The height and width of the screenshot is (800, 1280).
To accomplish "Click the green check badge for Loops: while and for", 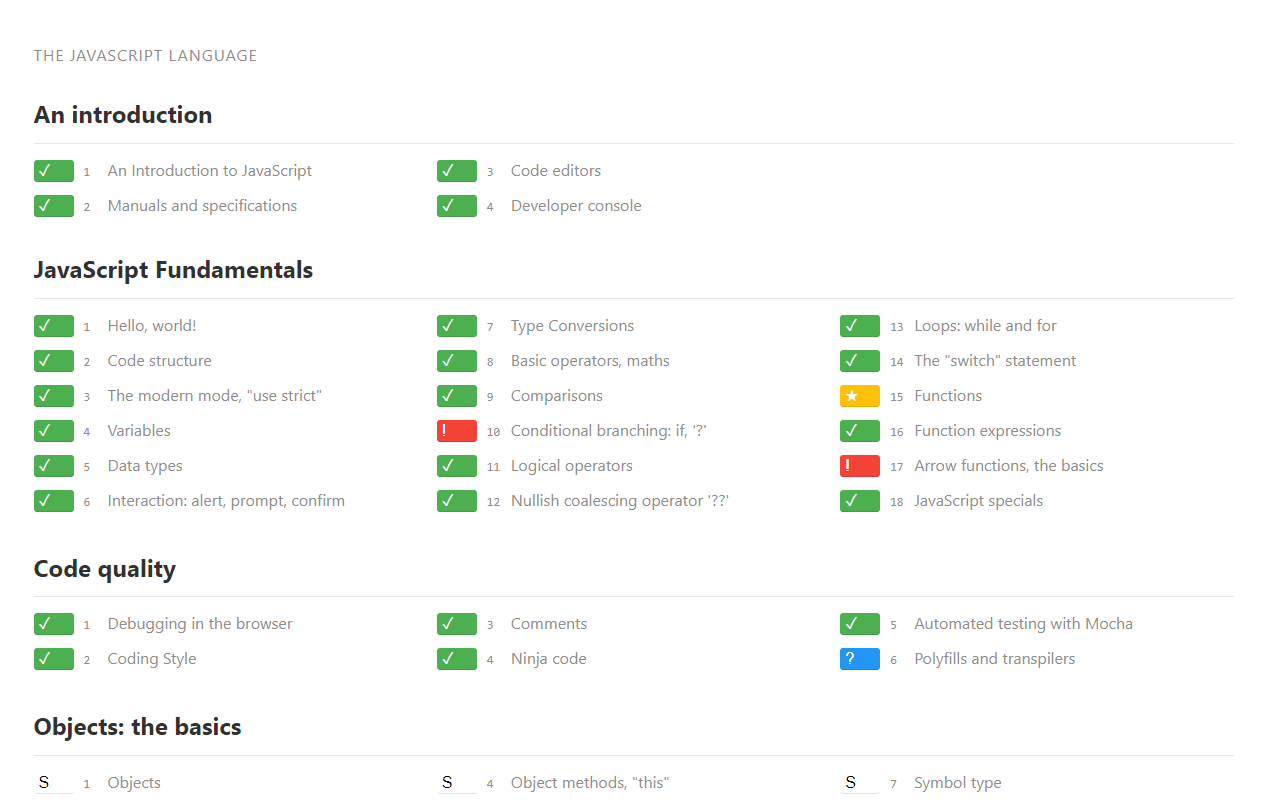I will (860, 326).
